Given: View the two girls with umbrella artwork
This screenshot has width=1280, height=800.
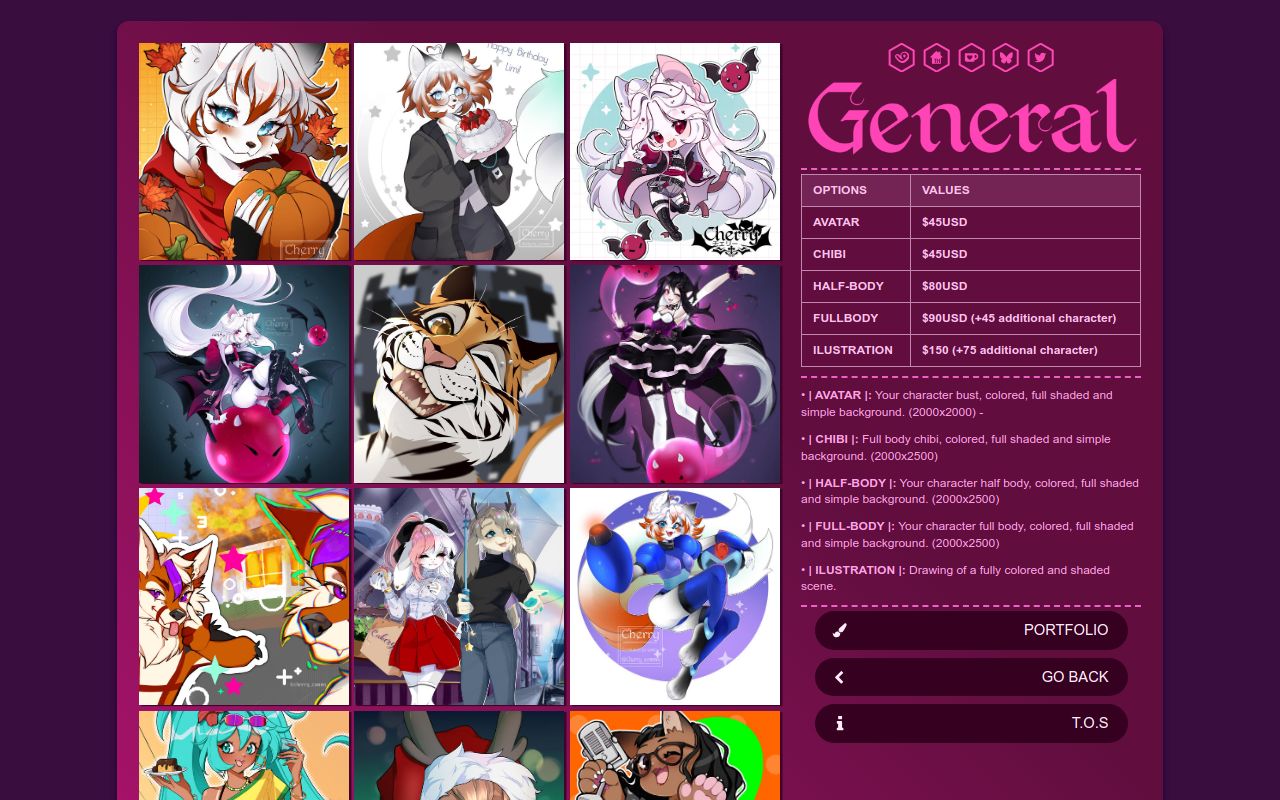Looking at the screenshot, I should (459, 596).
